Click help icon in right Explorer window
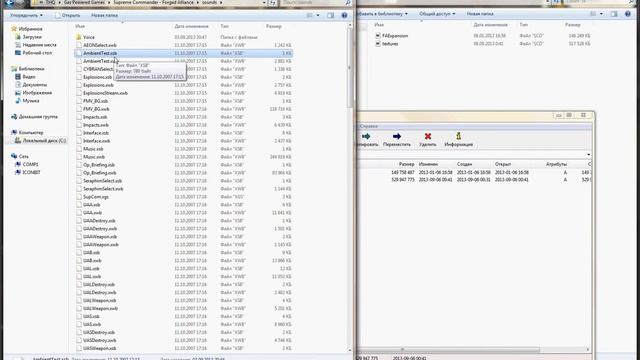640x360 pixels. pos(628,14)
